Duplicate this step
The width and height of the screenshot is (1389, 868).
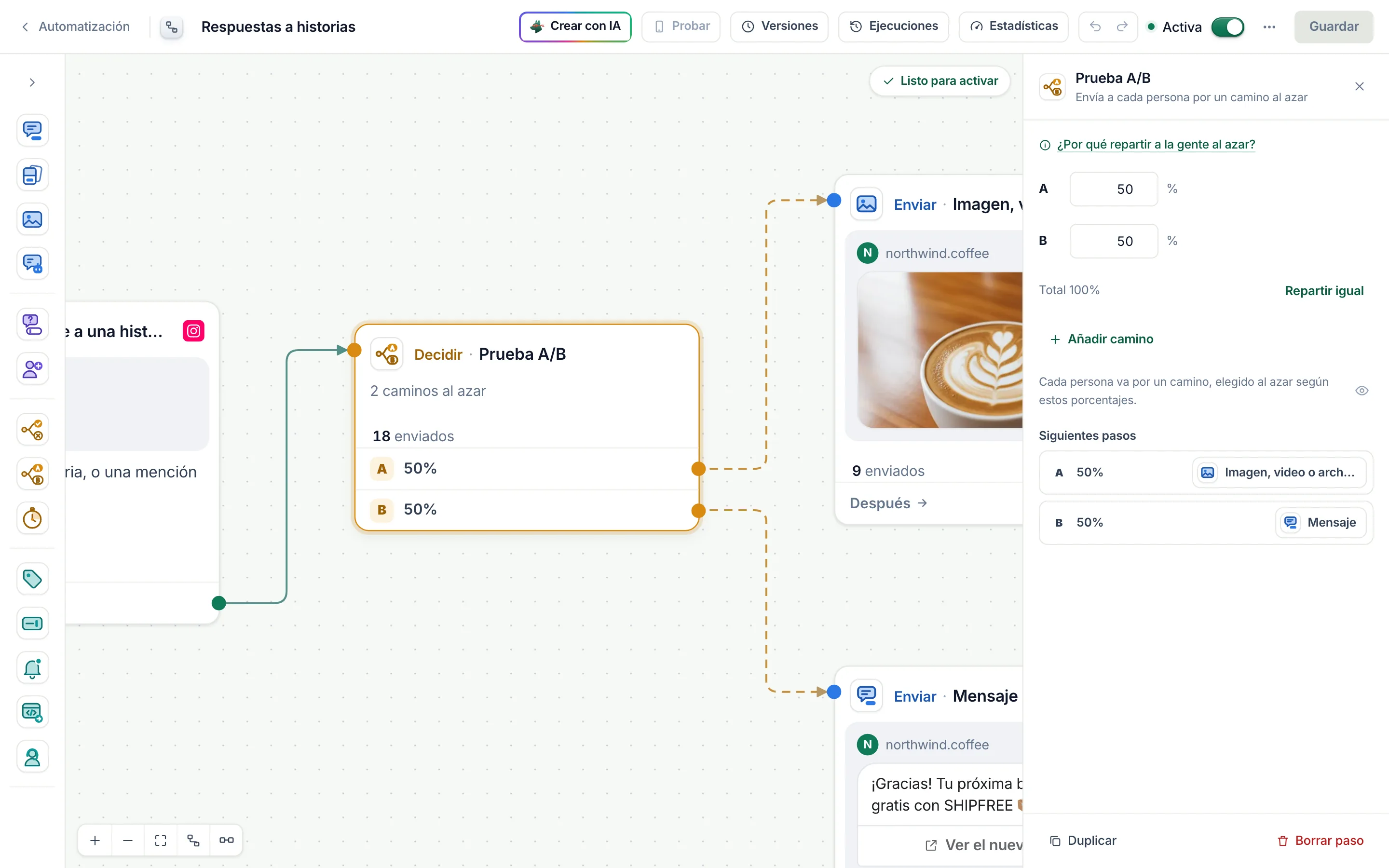[x=1082, y=841]
